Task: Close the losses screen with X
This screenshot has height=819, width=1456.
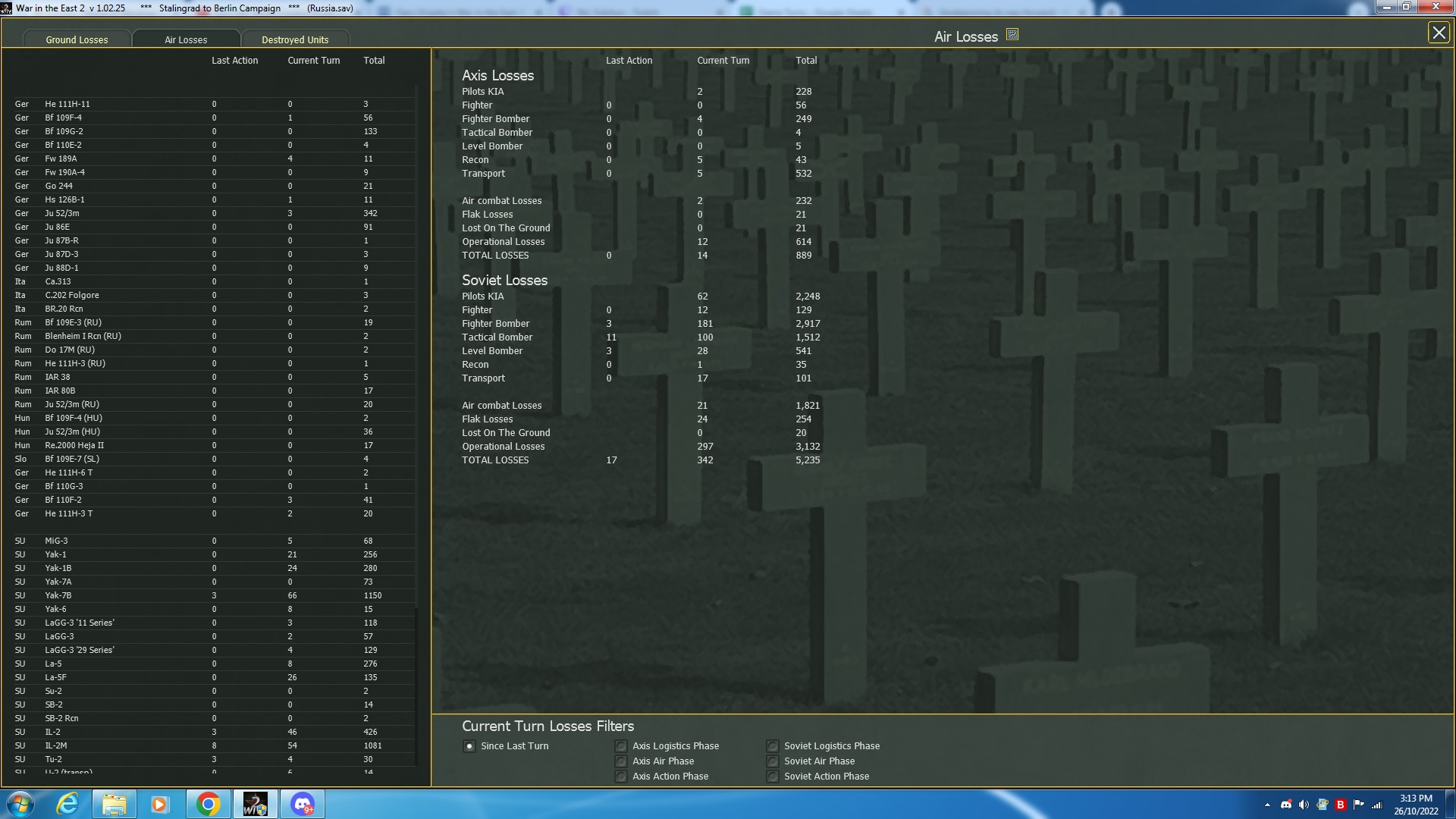Action: 1438,33
